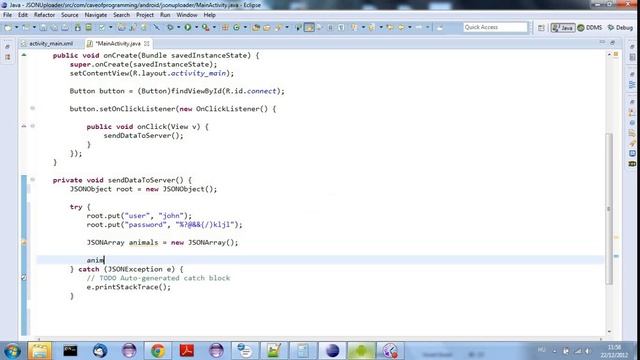Open the Search menu

click(x=121, y=15)
